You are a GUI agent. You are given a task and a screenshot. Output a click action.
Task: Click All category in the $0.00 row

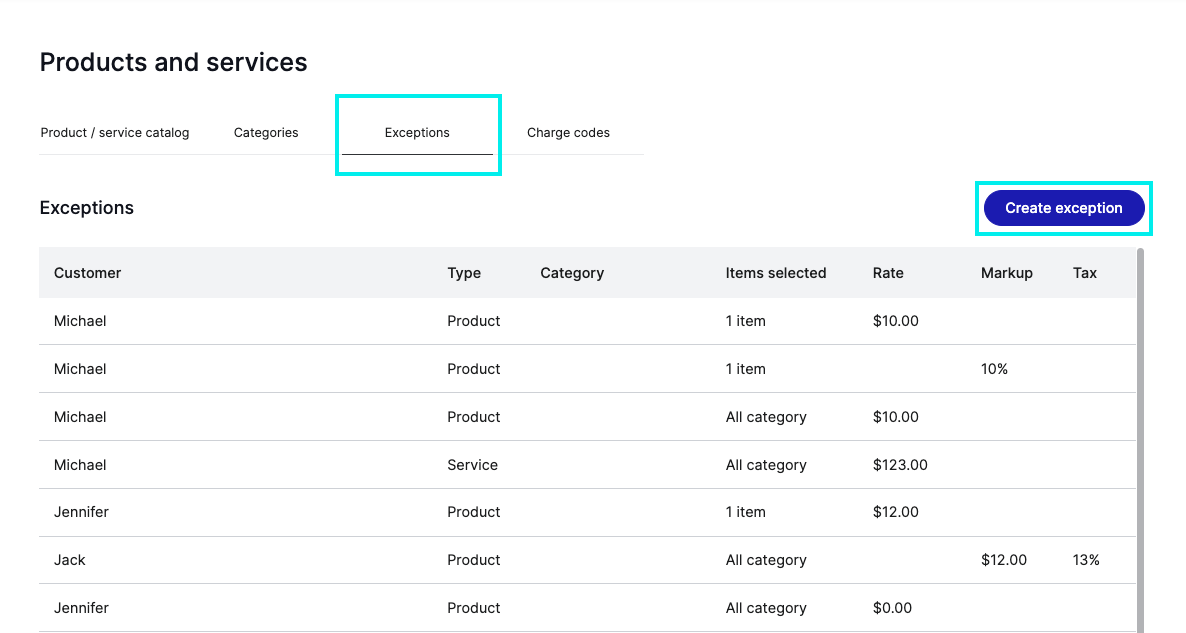[765, 608]
